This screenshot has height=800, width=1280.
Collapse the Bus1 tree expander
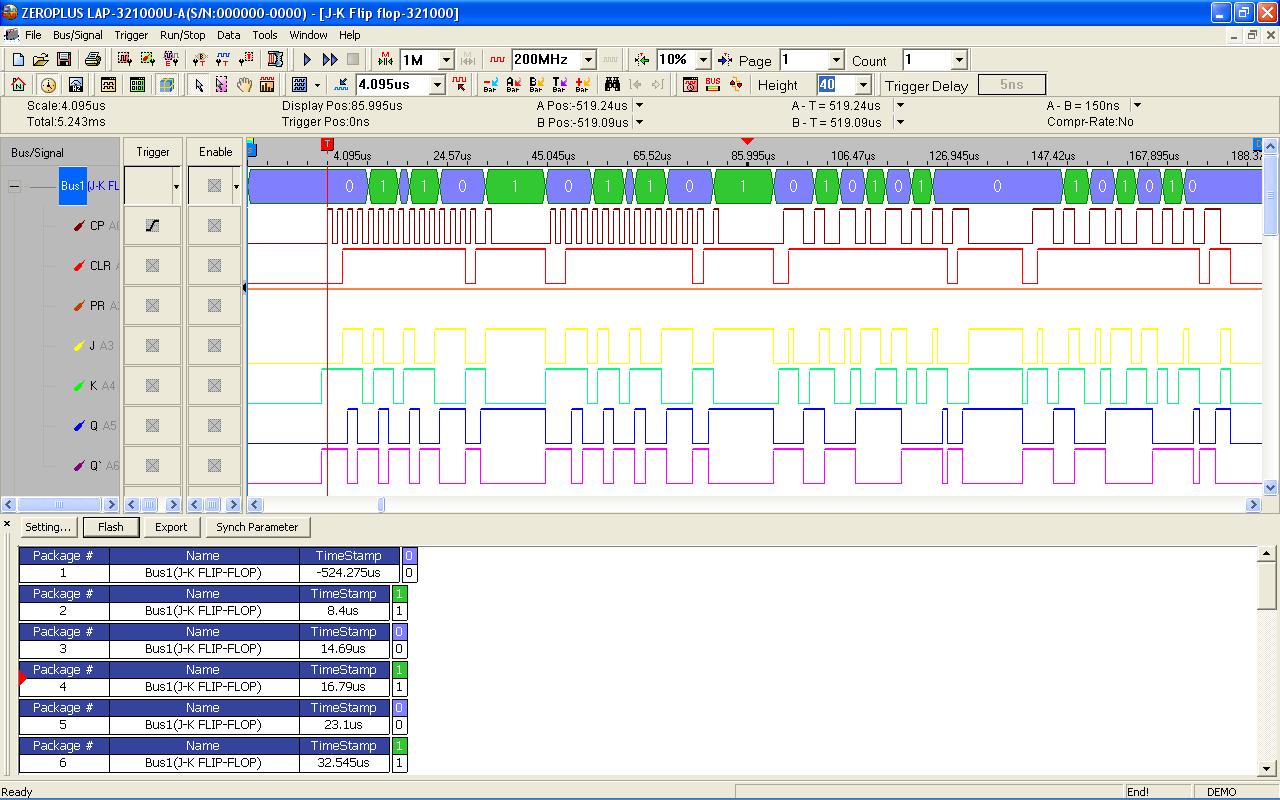pos(14,186)
